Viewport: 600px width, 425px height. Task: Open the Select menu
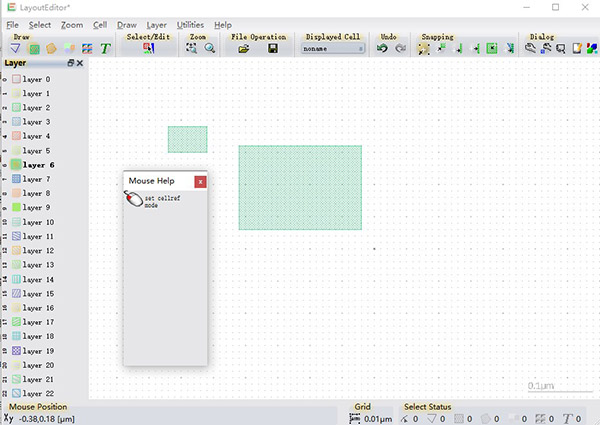point(40,25)
